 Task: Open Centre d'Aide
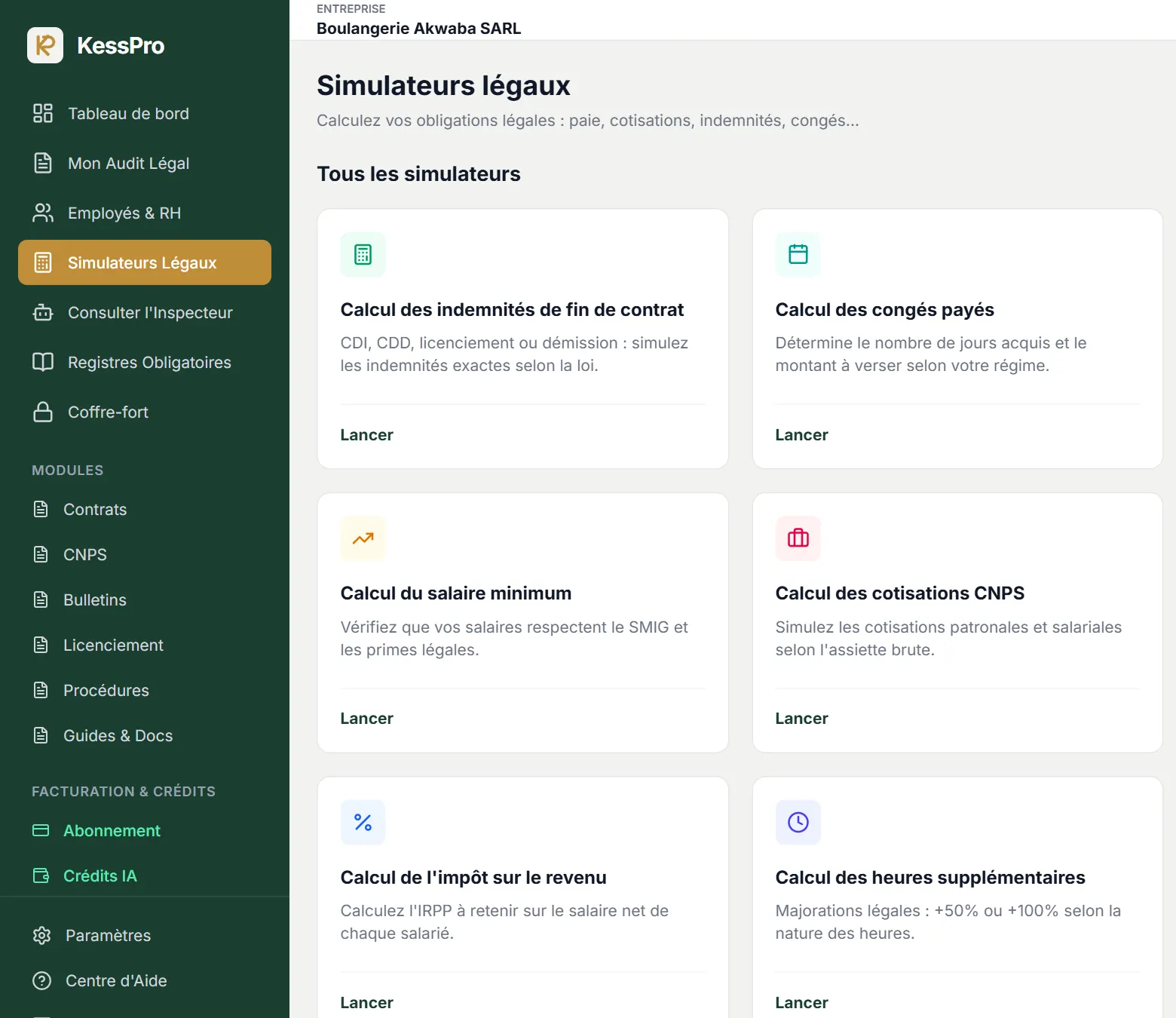tap(145, 980)
